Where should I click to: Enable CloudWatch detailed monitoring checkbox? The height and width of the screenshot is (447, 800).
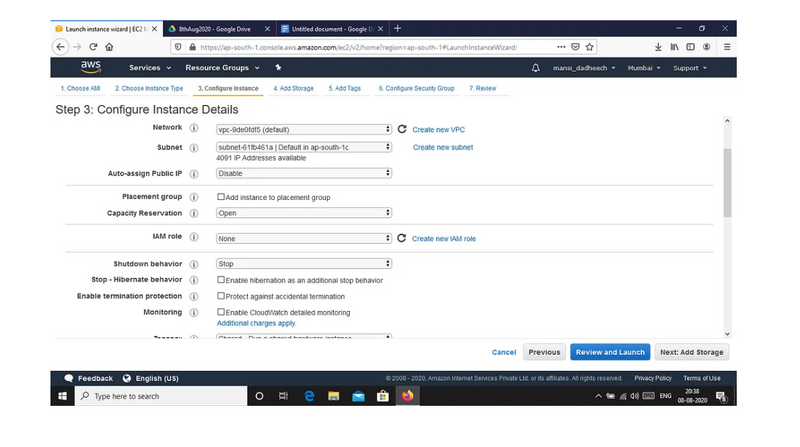coord(221,313)
